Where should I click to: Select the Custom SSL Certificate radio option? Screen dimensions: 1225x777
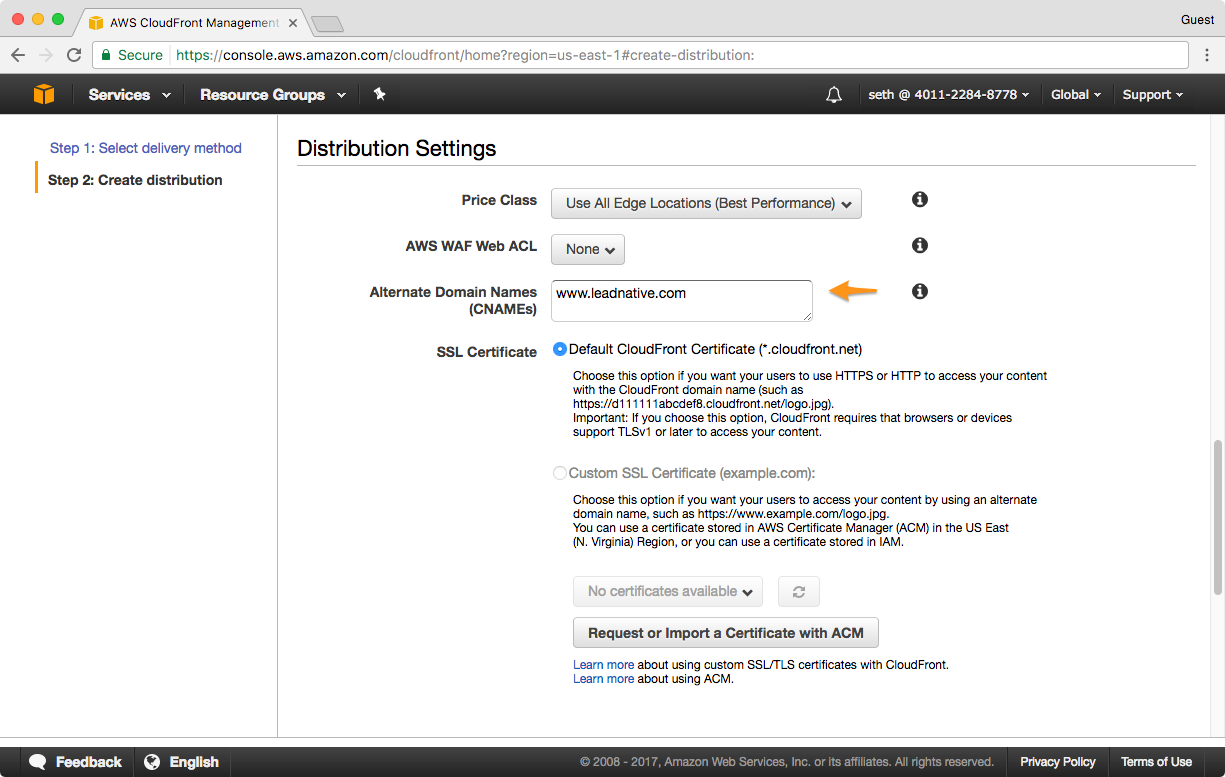pos(560,473)
